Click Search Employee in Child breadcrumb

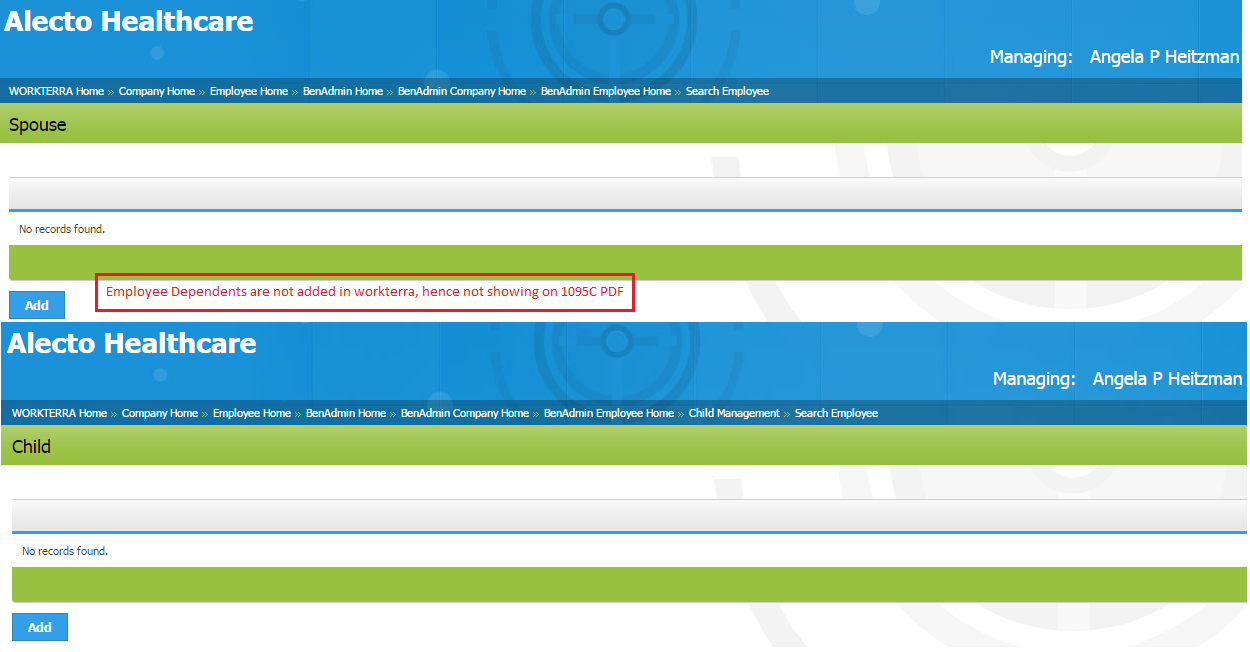pyautogui.click(x=836, y=413)
